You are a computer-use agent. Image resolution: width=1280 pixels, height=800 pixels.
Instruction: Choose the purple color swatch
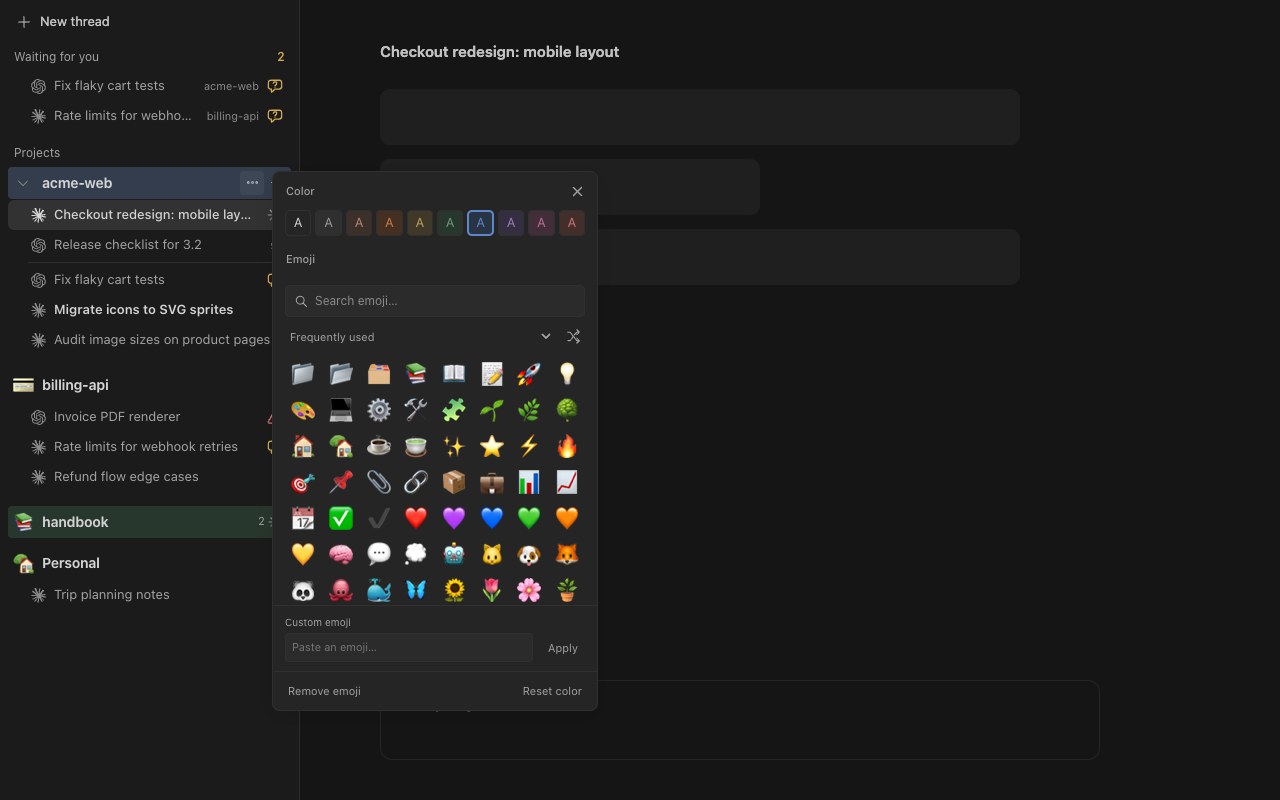pos(511,223)
